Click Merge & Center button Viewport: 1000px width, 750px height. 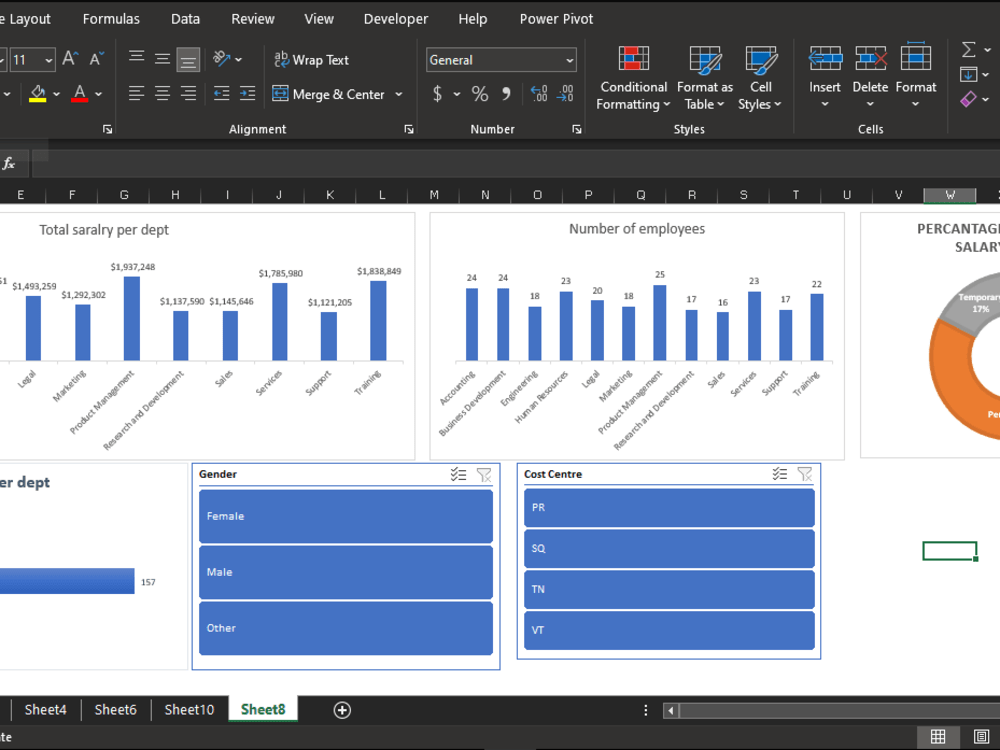tap(328, 94)
